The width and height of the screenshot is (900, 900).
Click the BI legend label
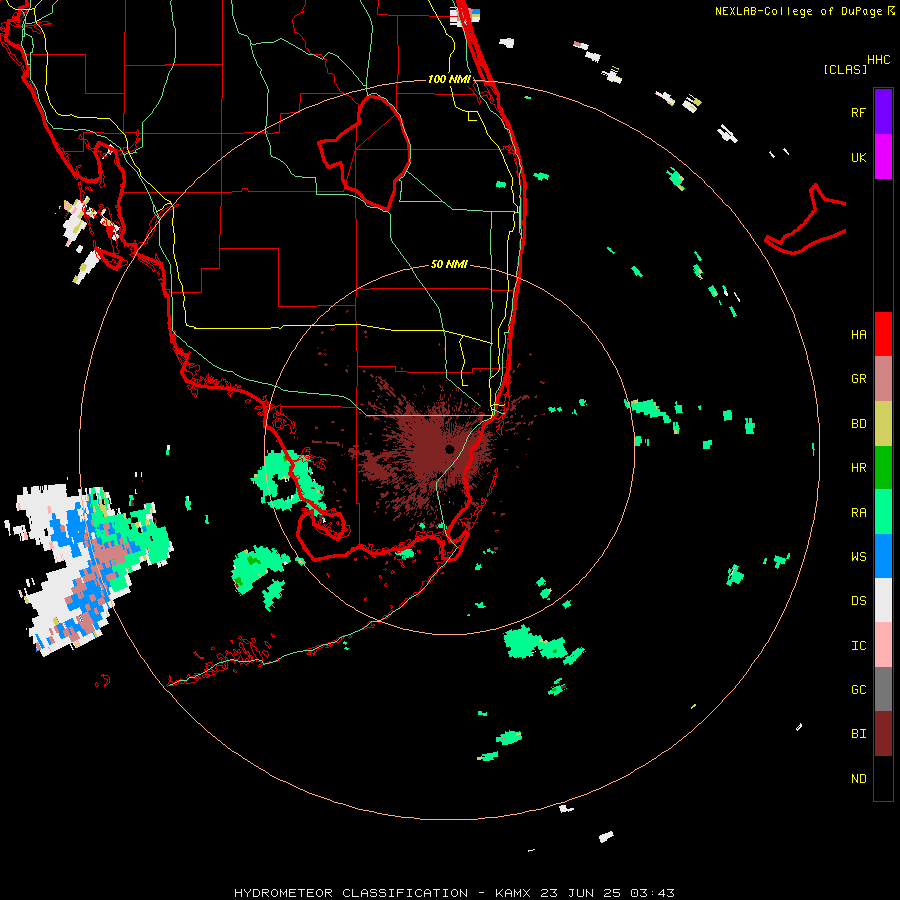pos(858,734)
